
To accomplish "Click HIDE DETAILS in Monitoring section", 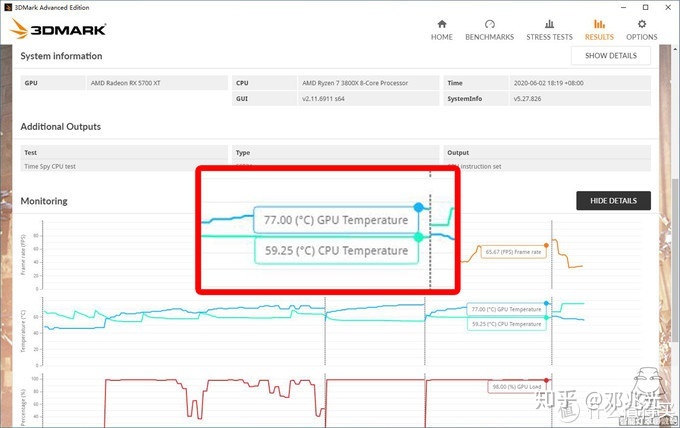I will [613, 201].
